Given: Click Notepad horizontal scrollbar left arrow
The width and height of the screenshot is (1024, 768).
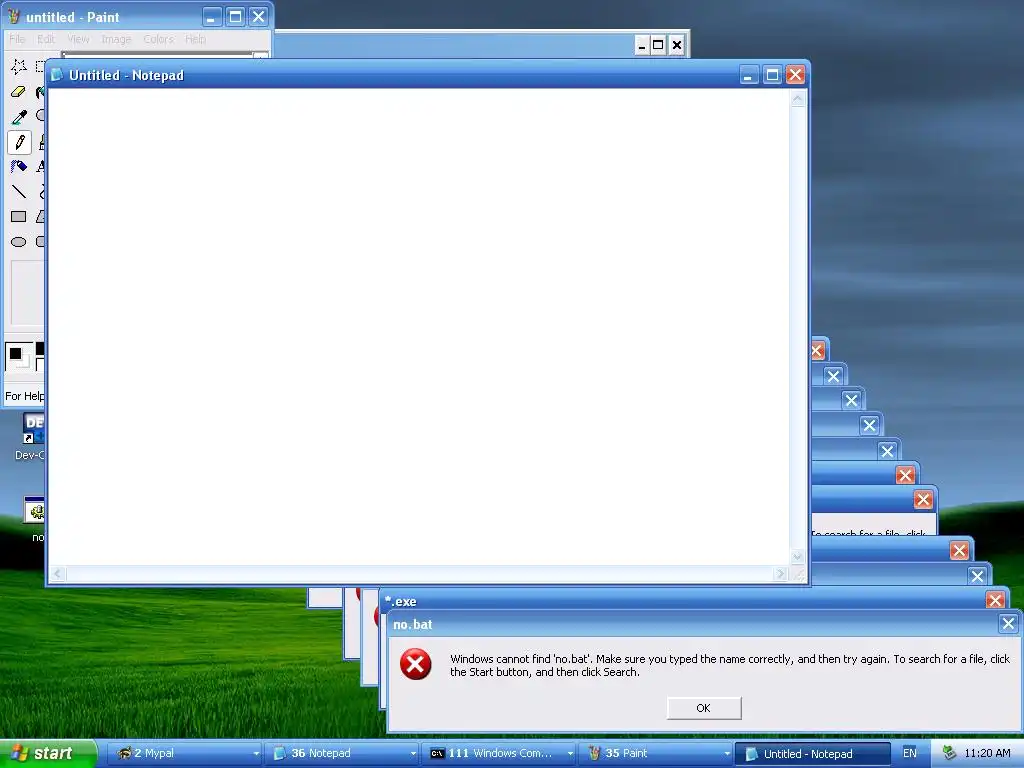Looking at the screenshot, I should [57, 574].
